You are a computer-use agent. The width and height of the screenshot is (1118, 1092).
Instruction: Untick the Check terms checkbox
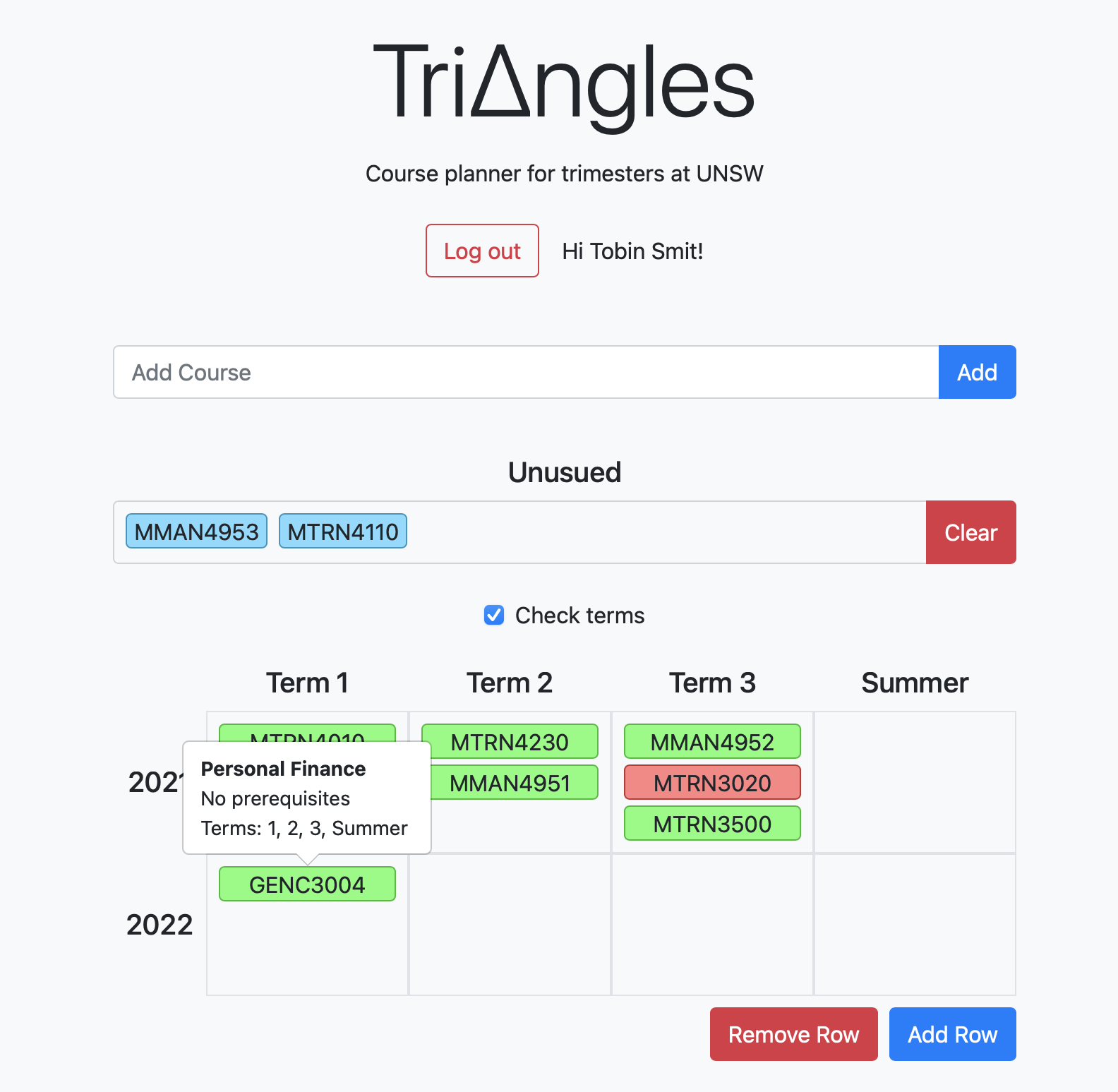tap(494, 616)
